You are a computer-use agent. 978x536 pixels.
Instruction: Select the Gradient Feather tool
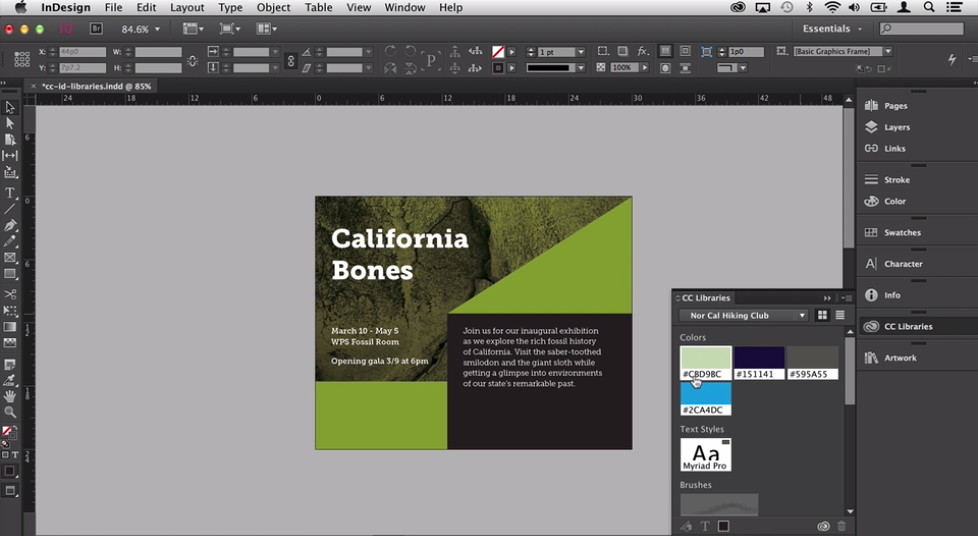click(x=10, y=343)
